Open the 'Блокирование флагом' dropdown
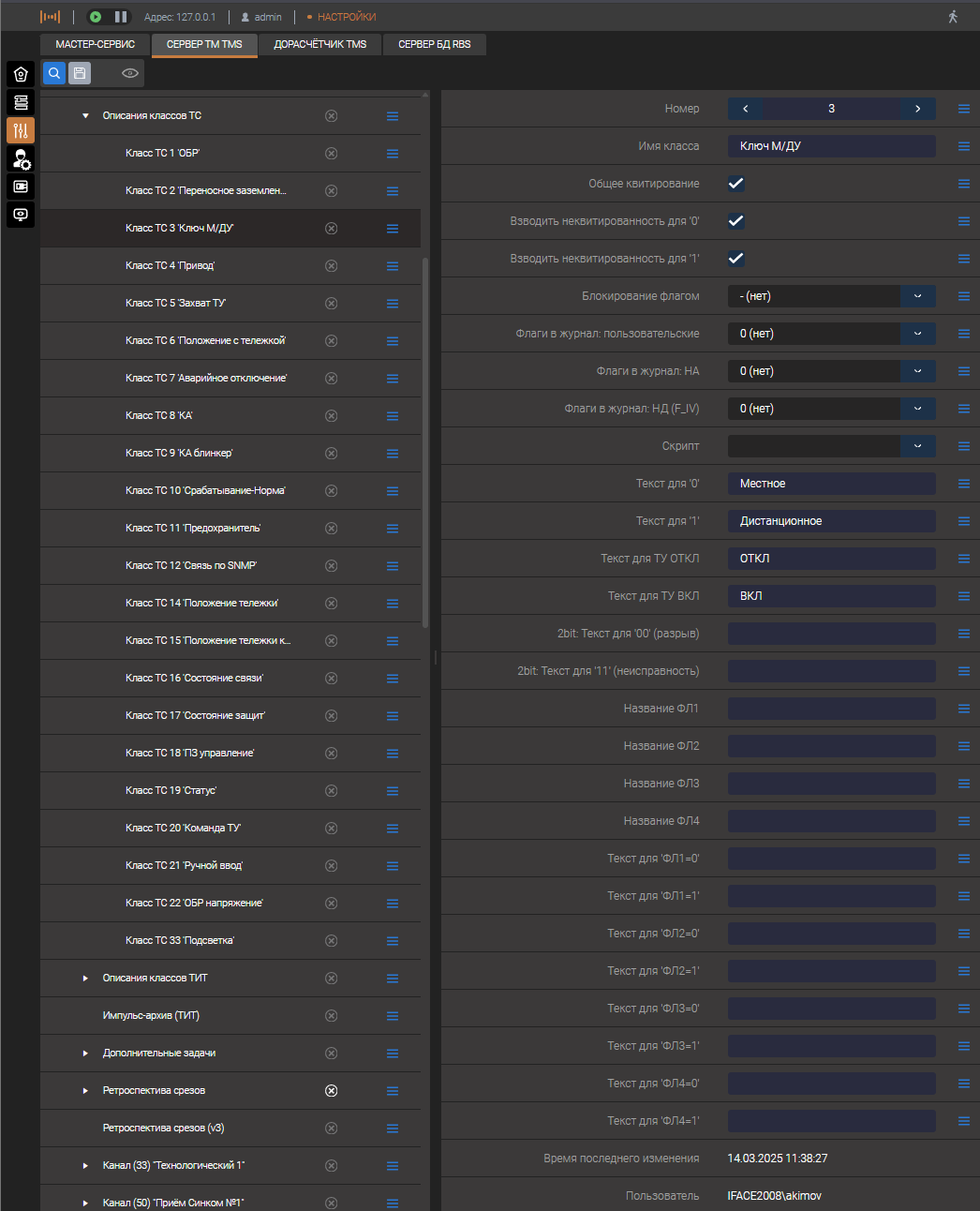980x1211 pixels. pyautogui.click(x=917, y=296)
